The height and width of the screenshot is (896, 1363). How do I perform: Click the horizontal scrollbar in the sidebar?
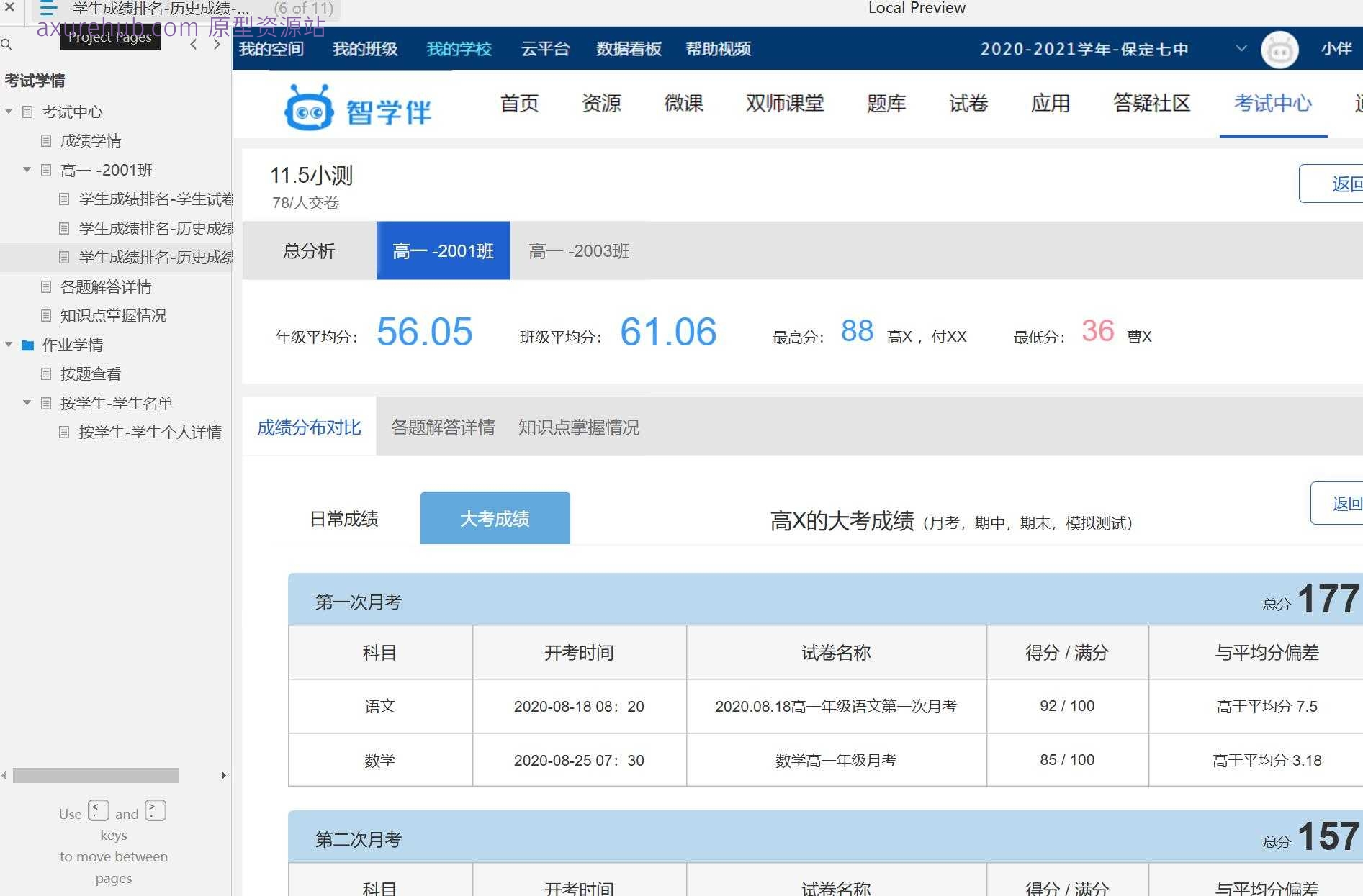(x=96, y=776)
